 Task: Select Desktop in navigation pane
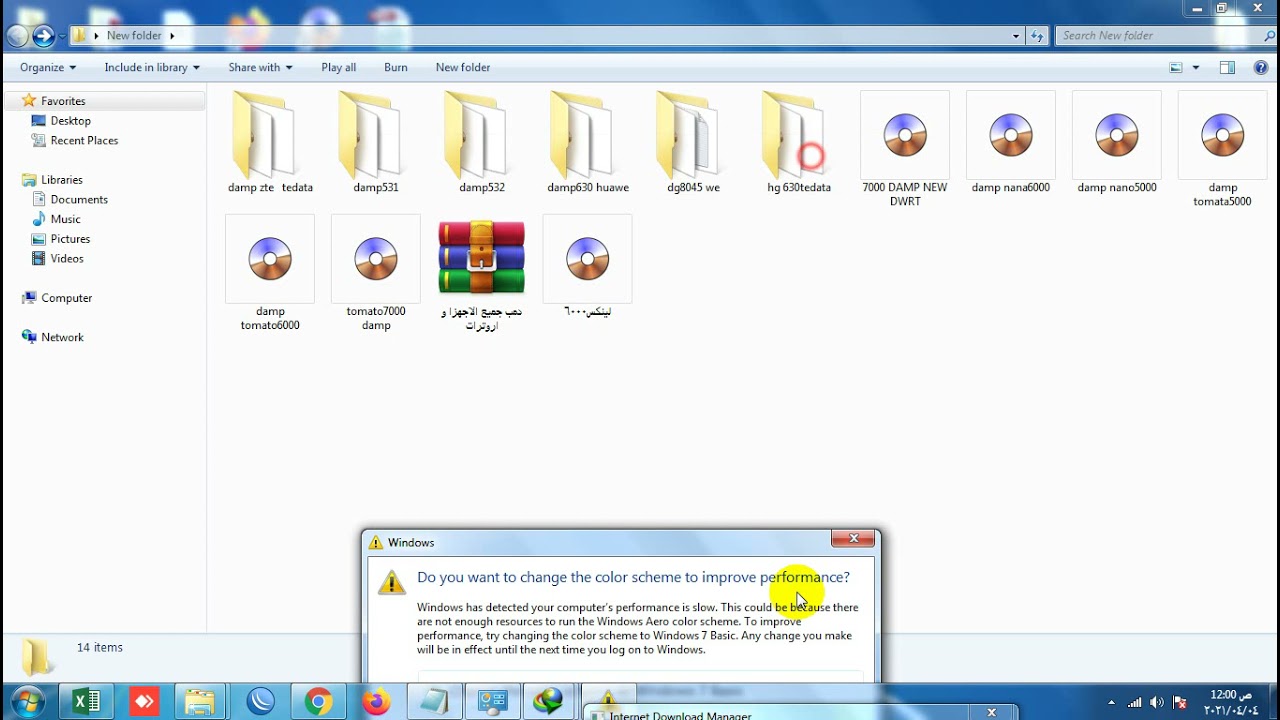click(70, 121)
